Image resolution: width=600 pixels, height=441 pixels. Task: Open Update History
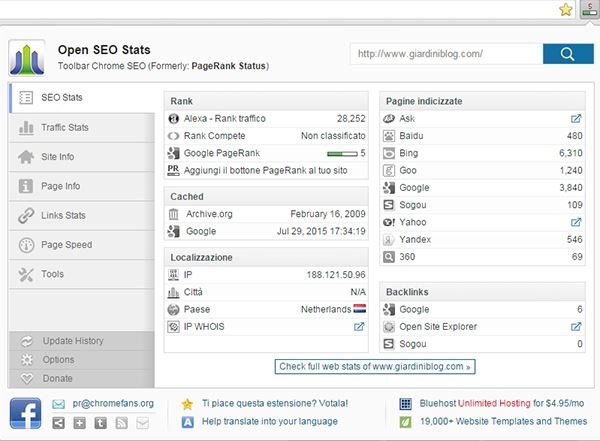82,341
